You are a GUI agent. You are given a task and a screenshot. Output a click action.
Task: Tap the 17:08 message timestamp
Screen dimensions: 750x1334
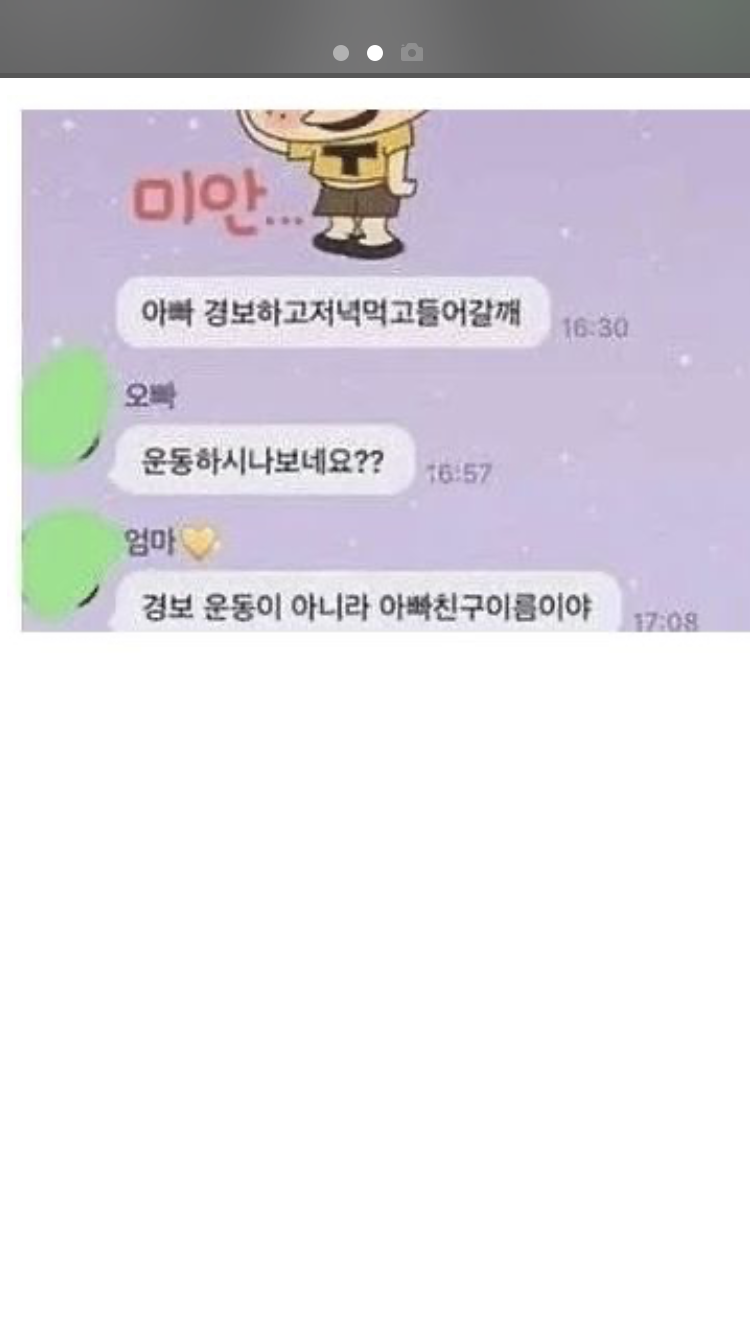coord(666,621)
